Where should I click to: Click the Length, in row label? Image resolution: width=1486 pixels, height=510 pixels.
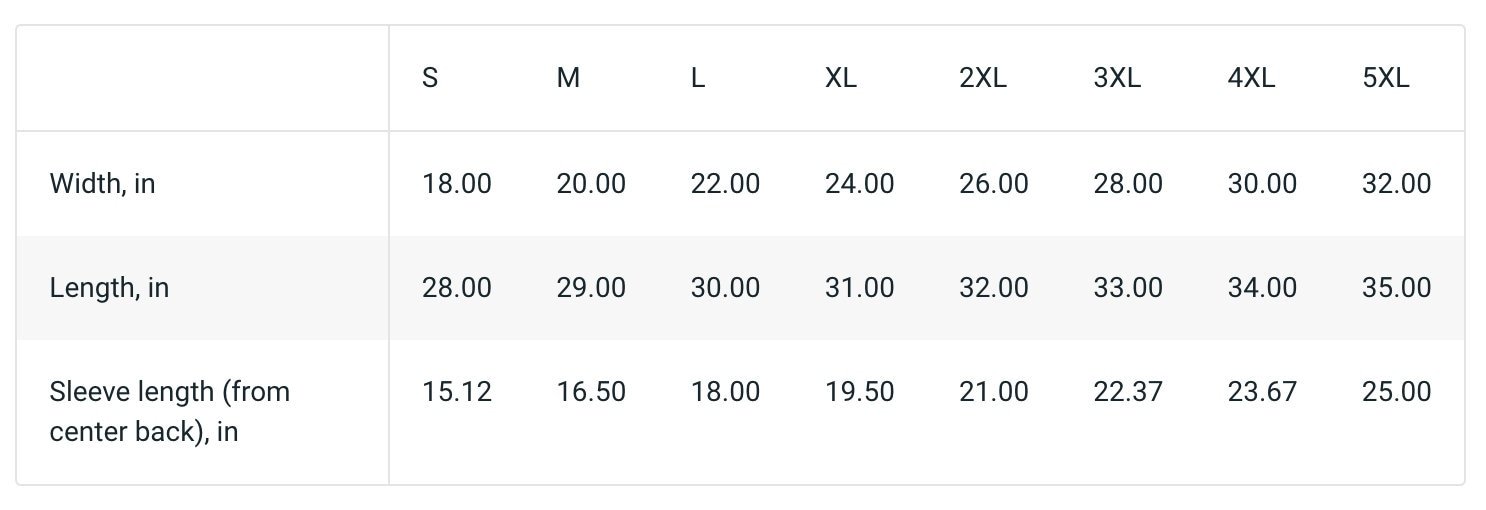[109, 288]
